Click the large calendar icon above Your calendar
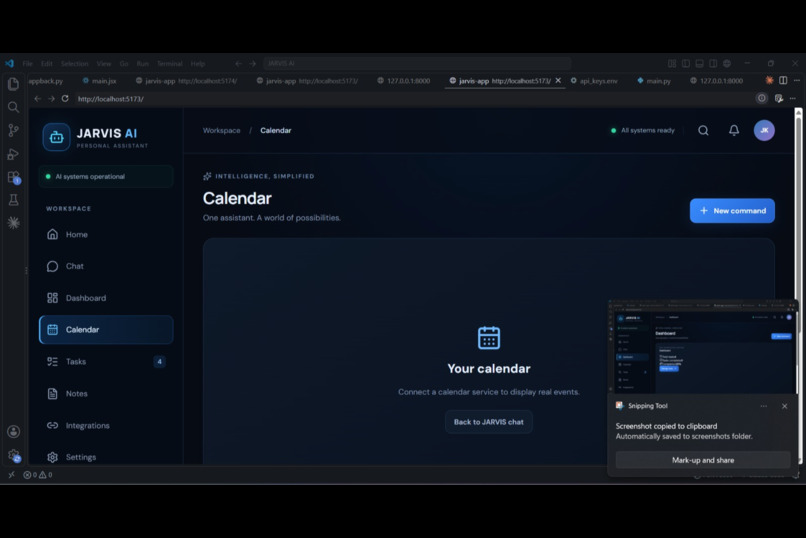Image resolution: width=806 pixels, height=538 pixels. click(489, 338)
